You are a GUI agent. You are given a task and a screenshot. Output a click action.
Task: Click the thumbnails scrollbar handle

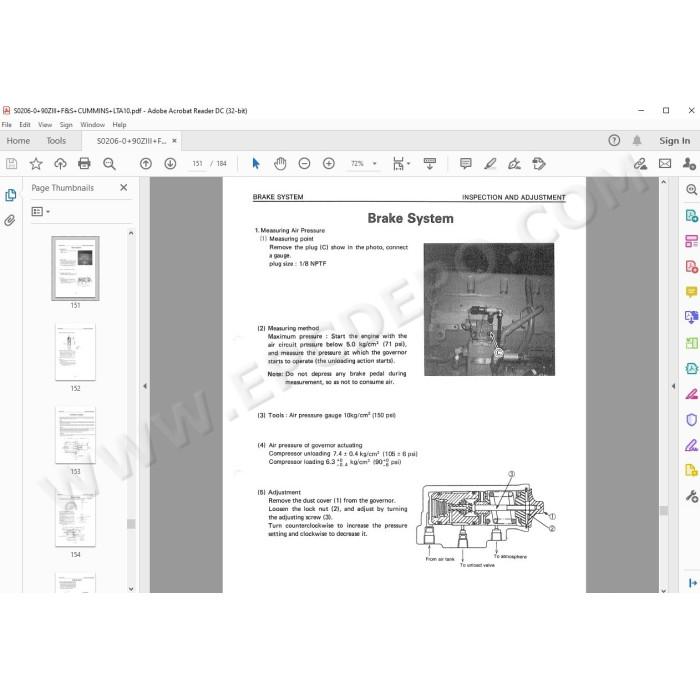point(131,524)
